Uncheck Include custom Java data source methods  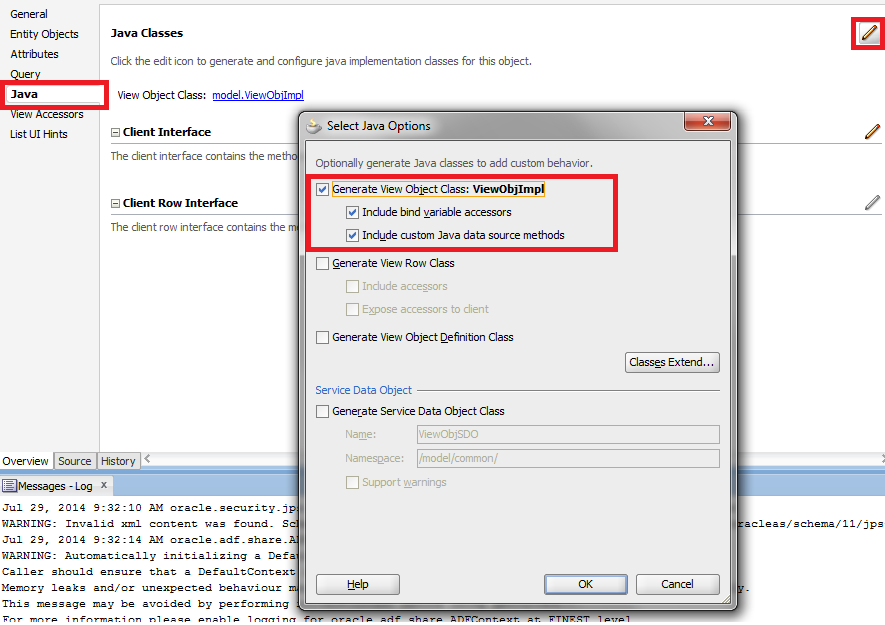pyautogui.click(x=352, y=235)
